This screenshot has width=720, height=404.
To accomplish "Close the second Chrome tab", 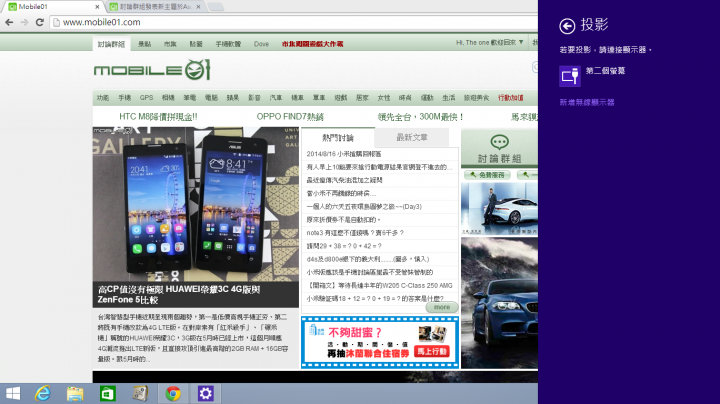I will pyautogui.click(x=198, y=7).
